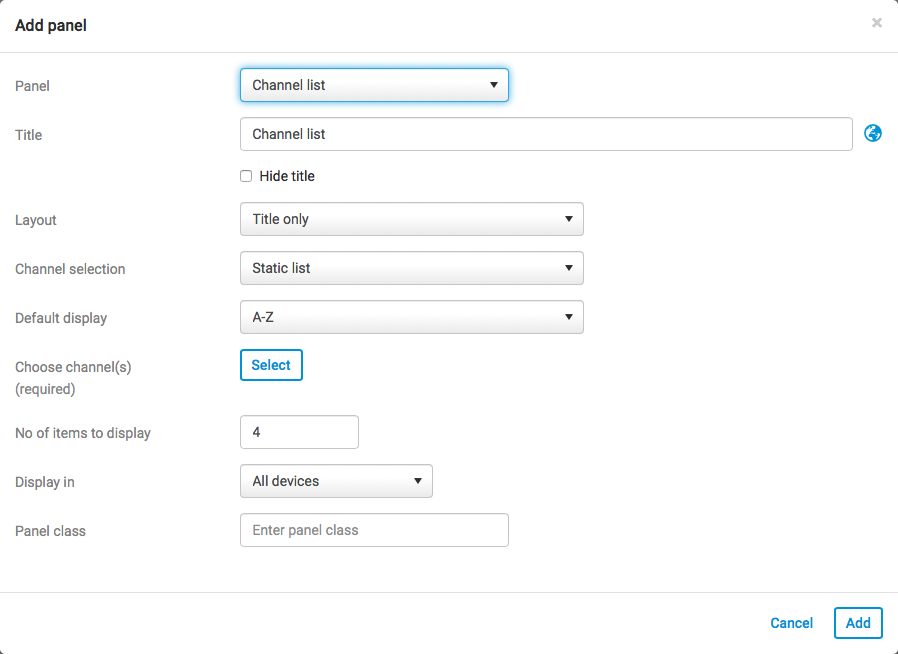This screenshot has width=898, height=654.
Task: Click the Add panel dialog heading
Action: point(51,25)
